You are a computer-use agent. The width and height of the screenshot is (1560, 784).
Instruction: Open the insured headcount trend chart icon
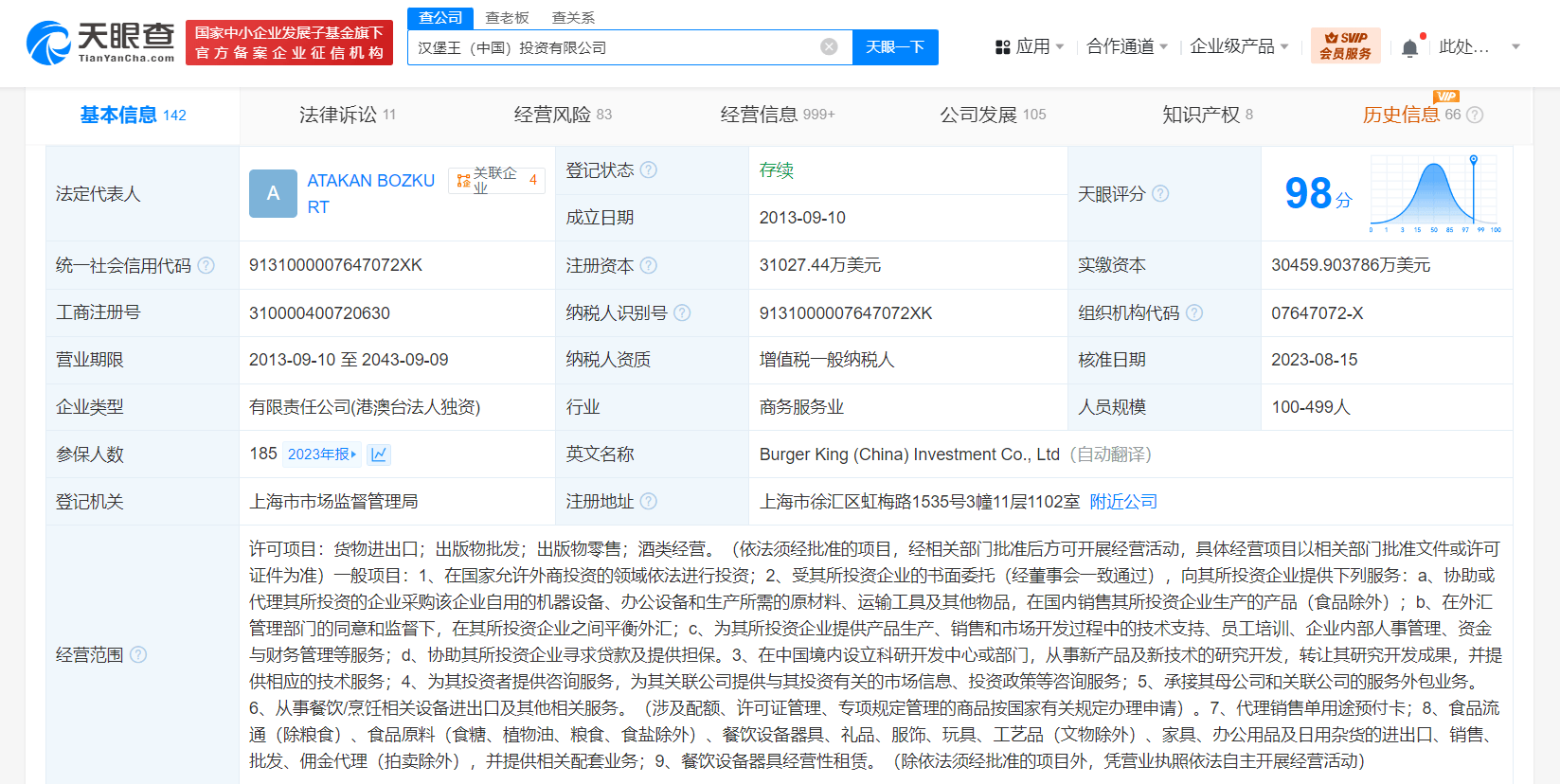pos(379,454)
